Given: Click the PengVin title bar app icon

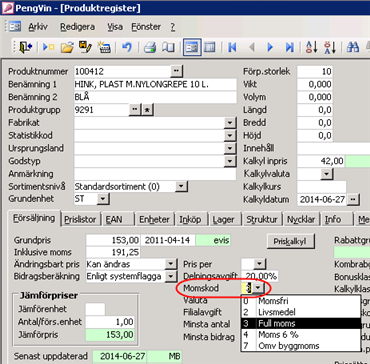Looking at the screenshot, I should pyautogui.click(x=8, y=7).
